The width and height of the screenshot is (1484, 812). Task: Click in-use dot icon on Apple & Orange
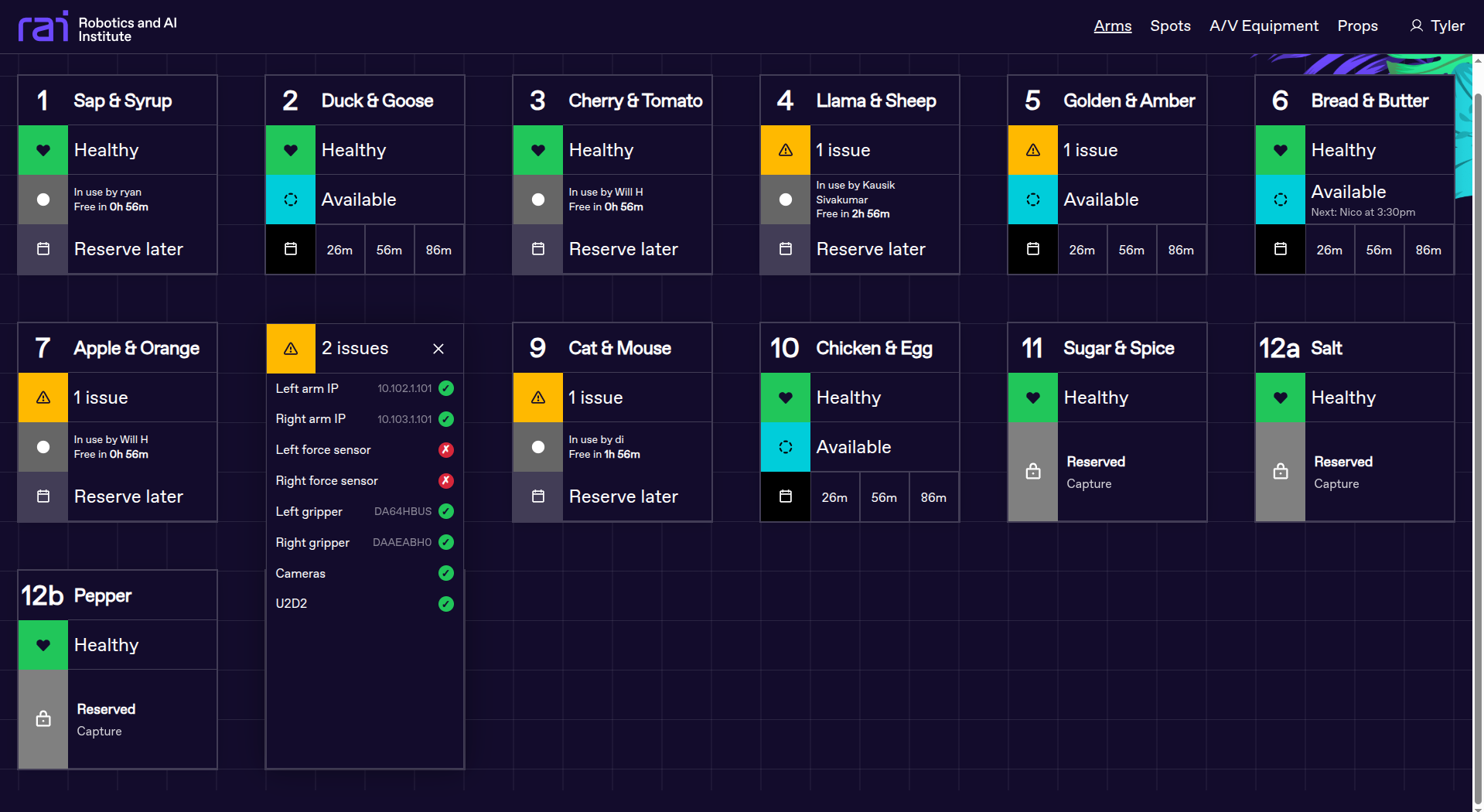[43, 447]
